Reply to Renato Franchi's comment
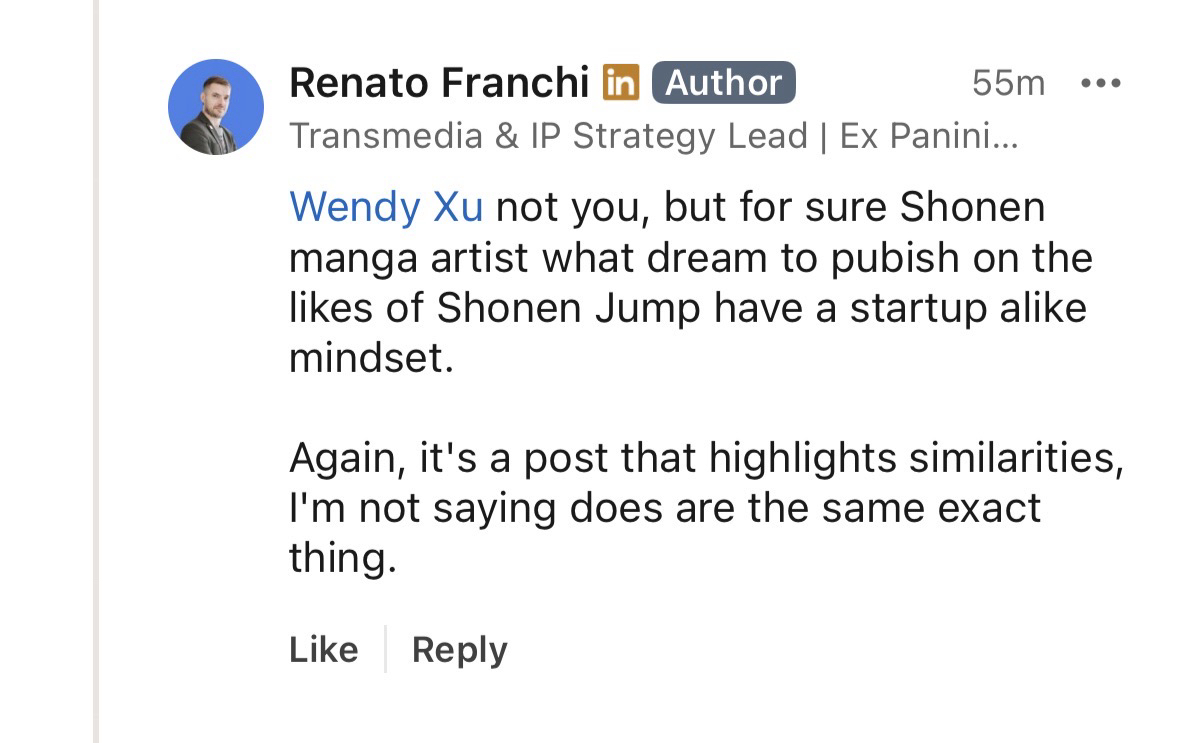The width and height of the screenshot is (1179, 743). pyautogui.click(x=459, y=650)
